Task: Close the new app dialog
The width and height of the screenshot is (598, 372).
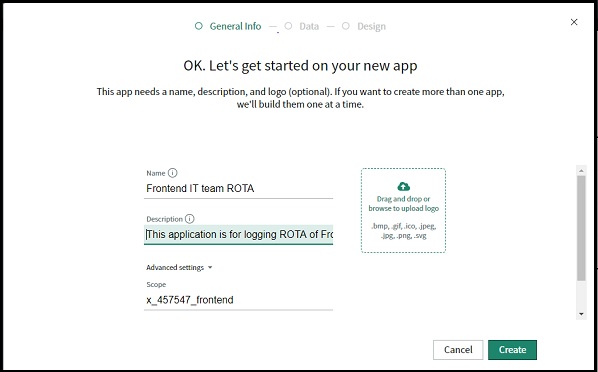Action: pyautogui.click(x=574, y=22)
